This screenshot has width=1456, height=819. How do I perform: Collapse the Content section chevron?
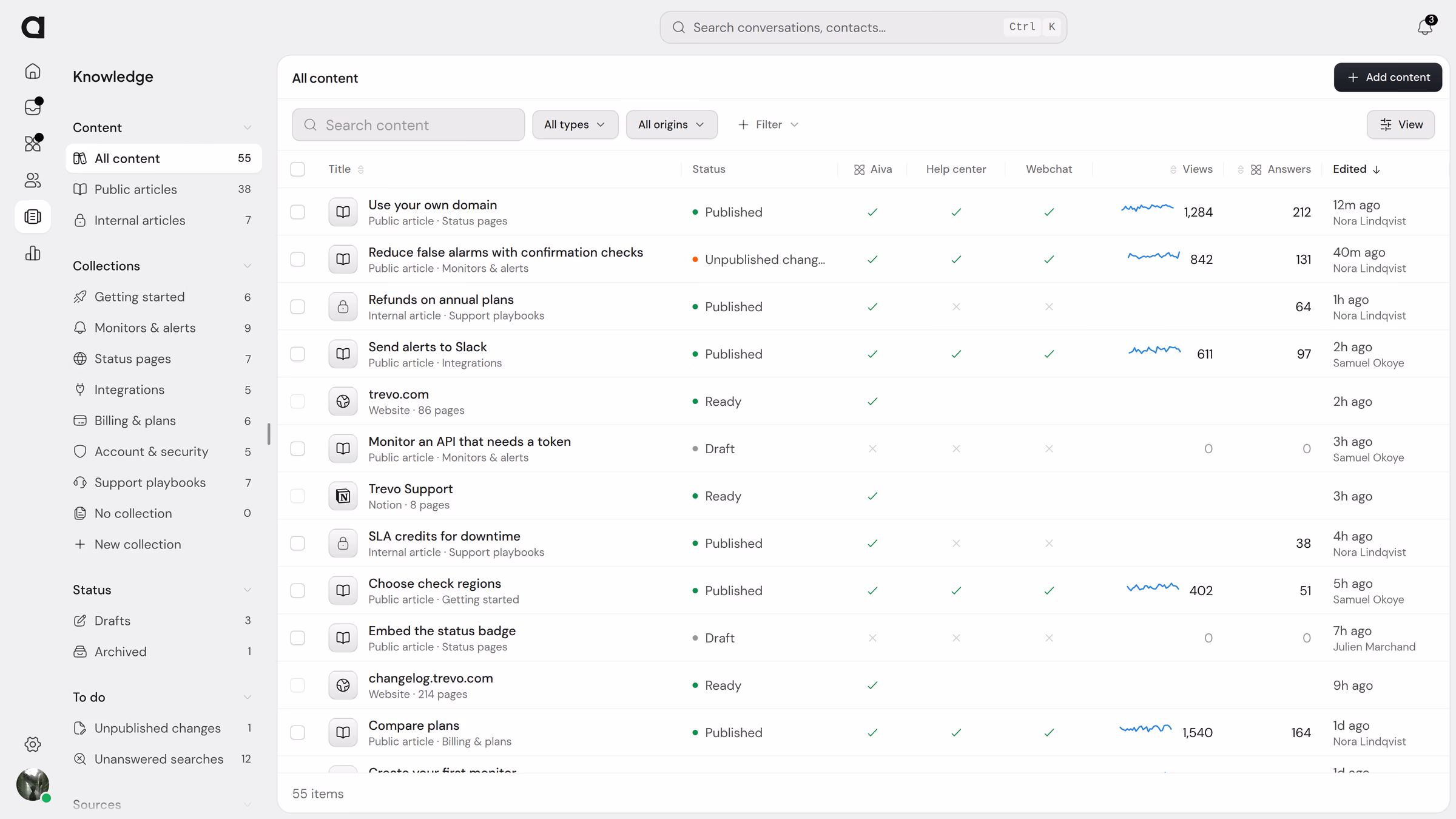(x=247, y=127)
